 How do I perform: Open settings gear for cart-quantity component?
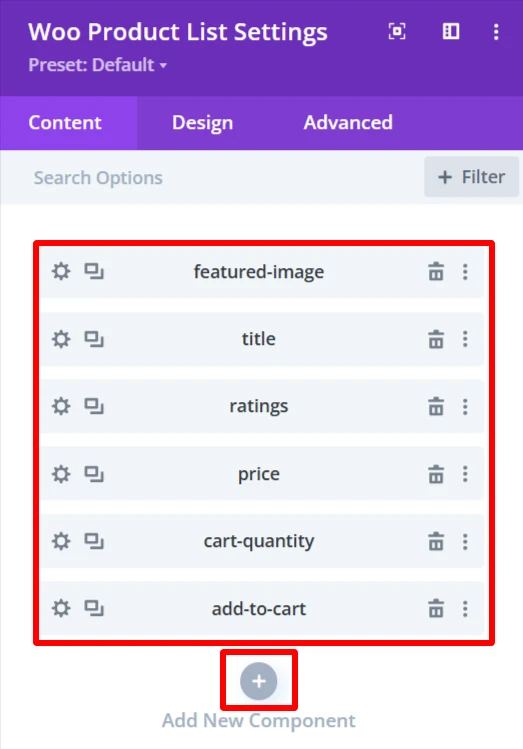(61, 542)
